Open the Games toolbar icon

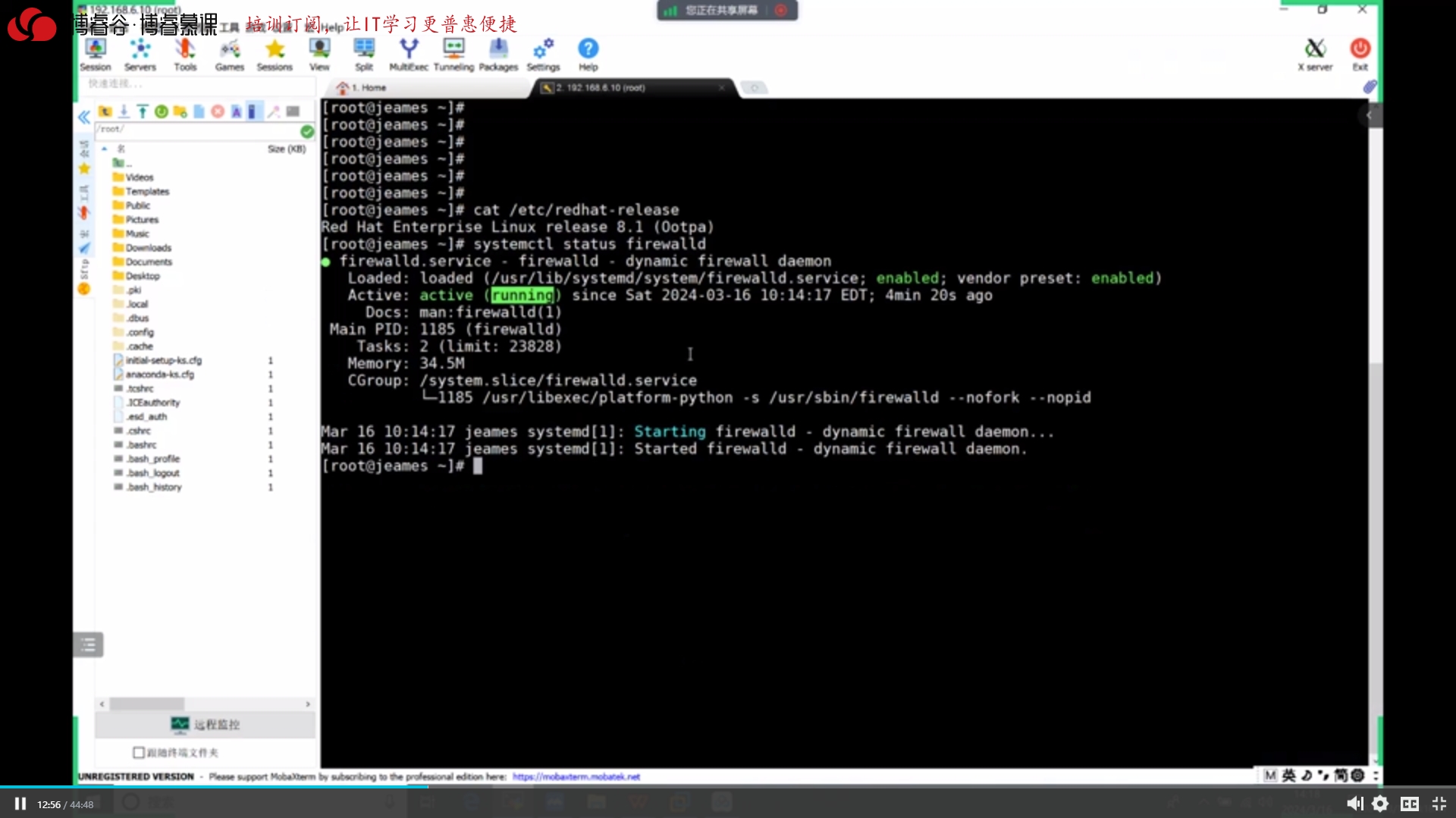[230, 55]
